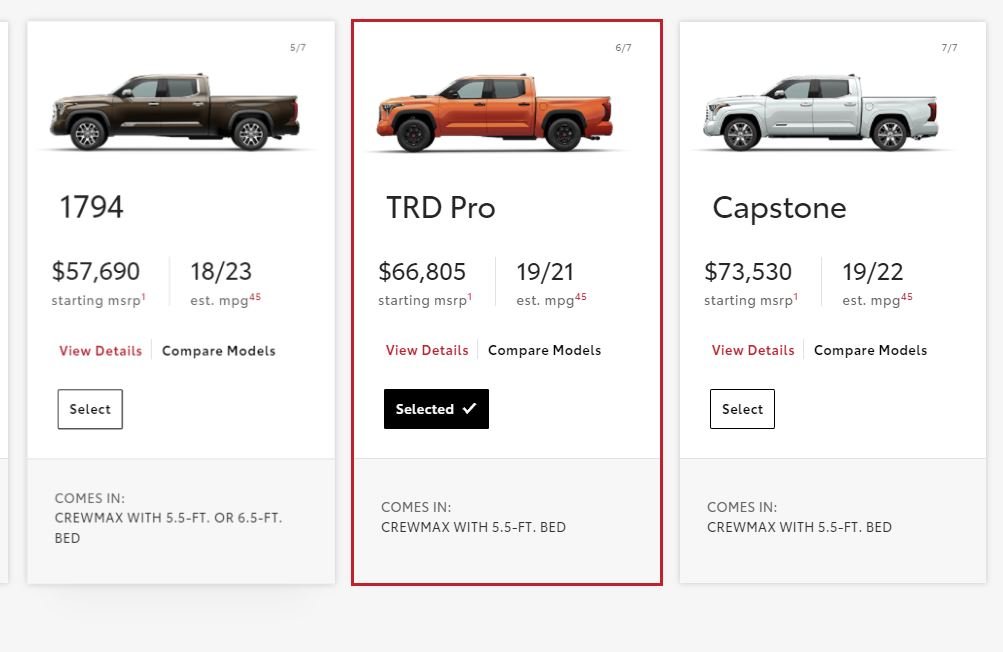Click the TRD Pro model title
The image size is (1003, 652).
pyautogui.click(x=441, y=207)
